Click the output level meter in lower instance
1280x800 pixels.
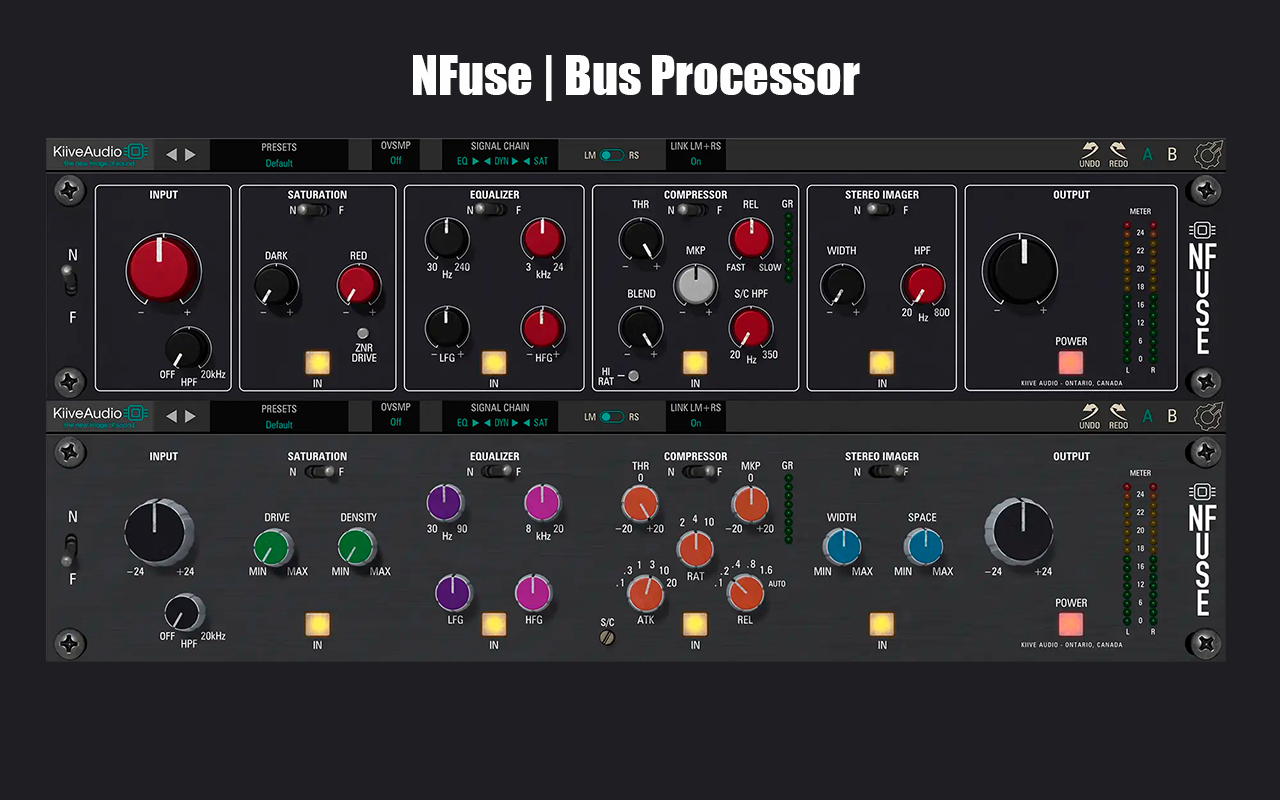[1139, 557]
